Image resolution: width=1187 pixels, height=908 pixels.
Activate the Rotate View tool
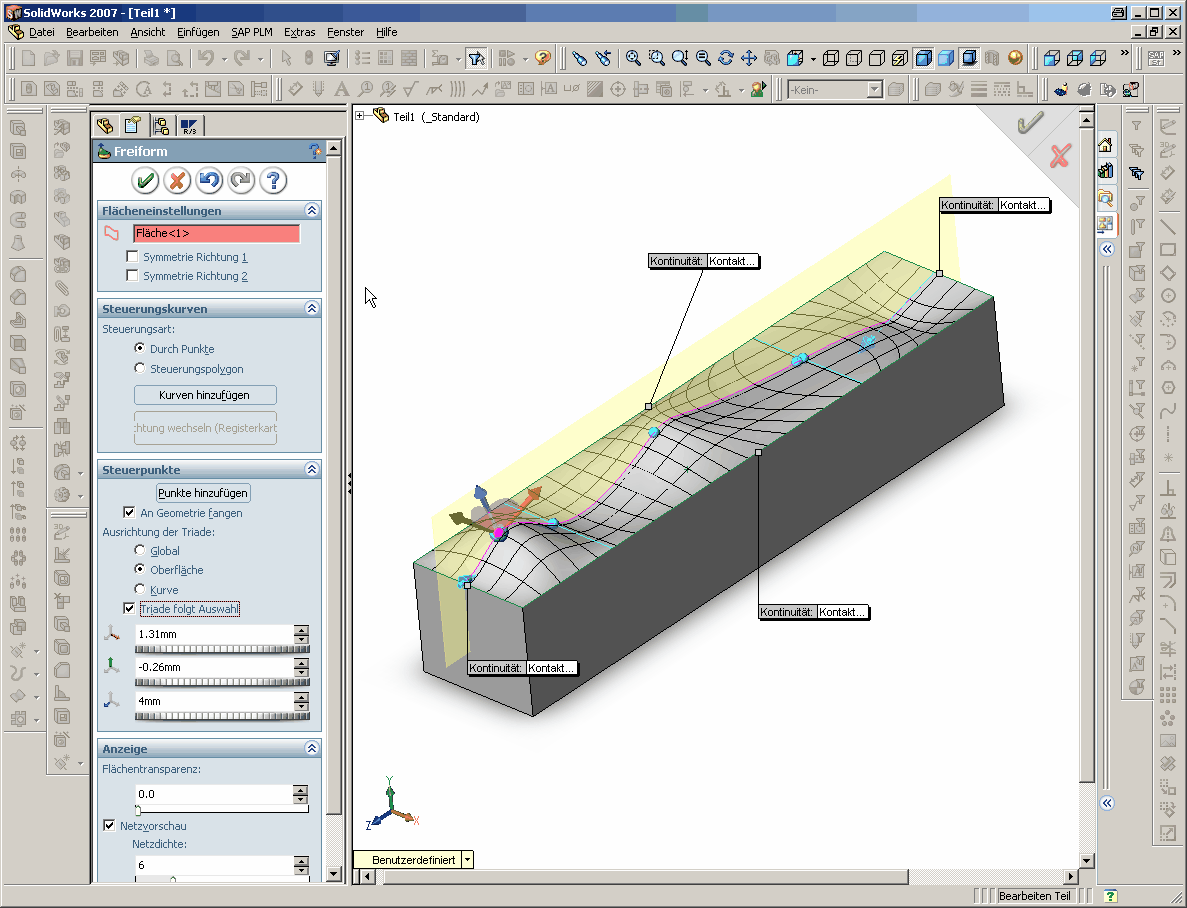pos(727,58)
